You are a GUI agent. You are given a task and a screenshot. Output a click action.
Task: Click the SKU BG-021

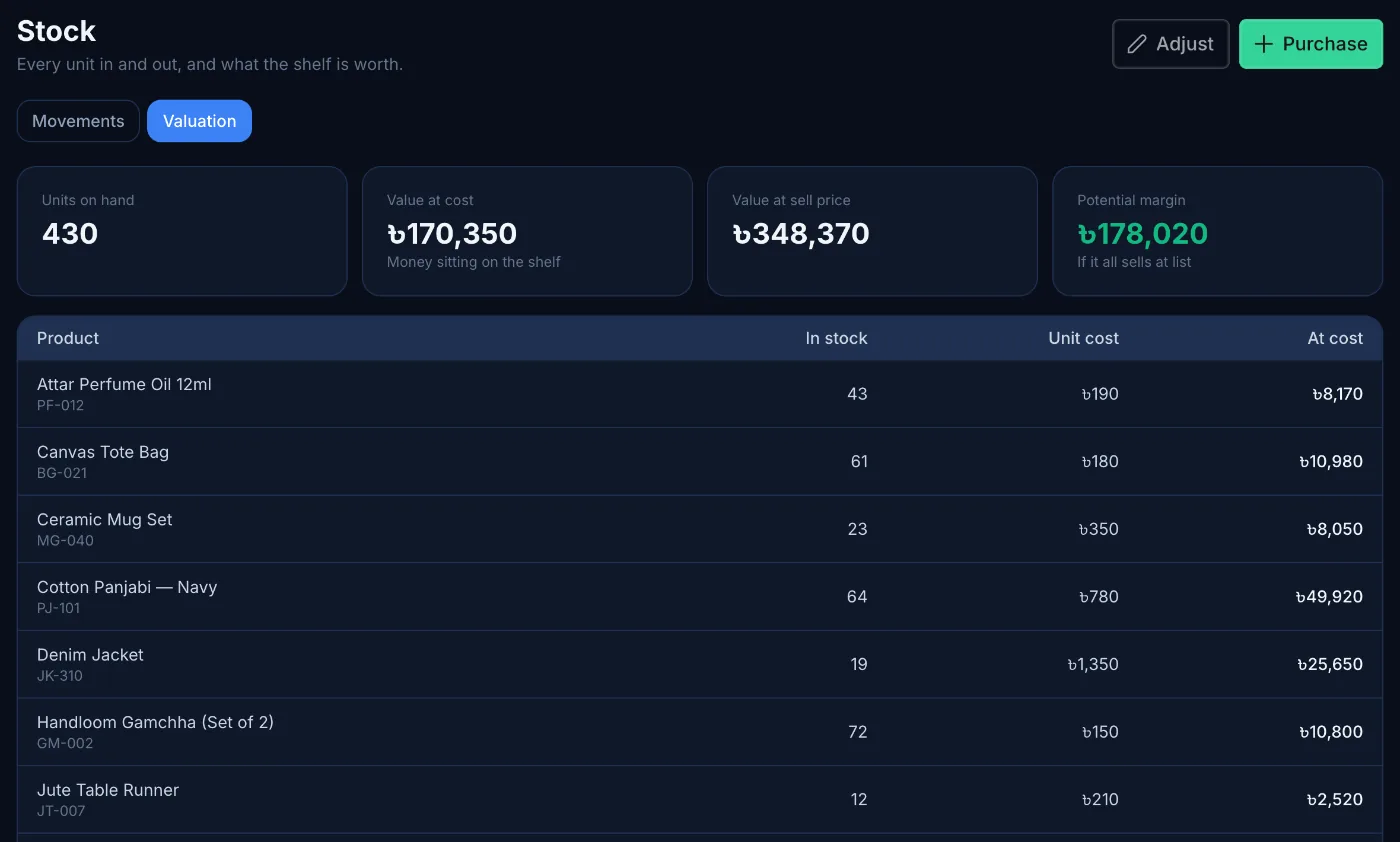point(62,473)
